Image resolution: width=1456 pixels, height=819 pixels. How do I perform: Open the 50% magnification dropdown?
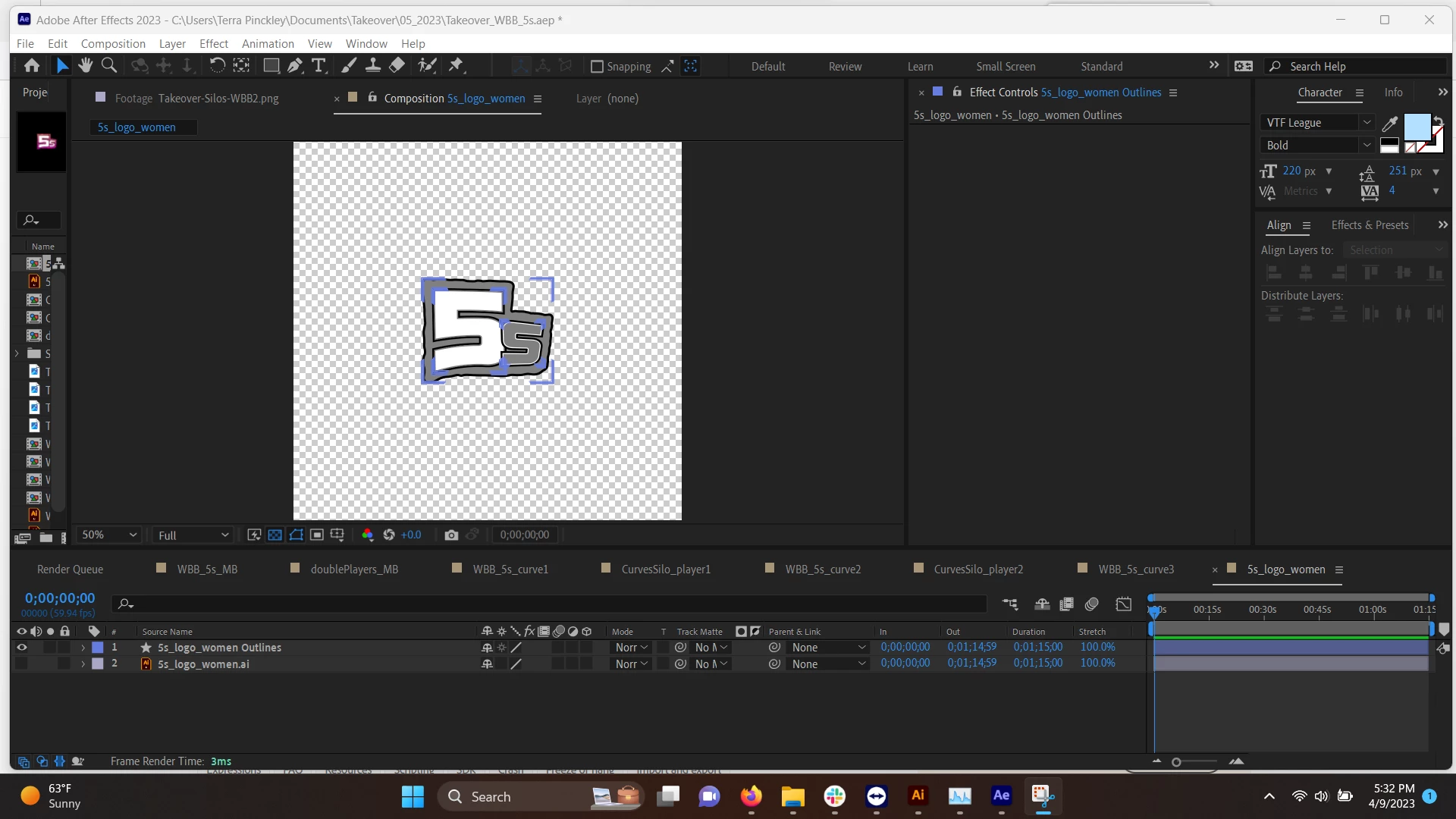pyautogui.click(x=109, y=535)
